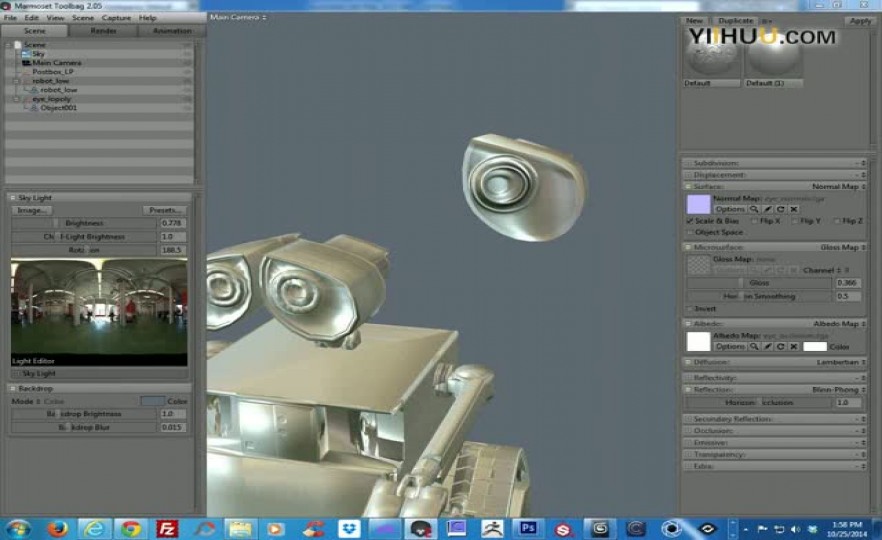Click the Main Camera icon in scene tree
The height and width of the screenshot is (540, 882).
point(25,62)
